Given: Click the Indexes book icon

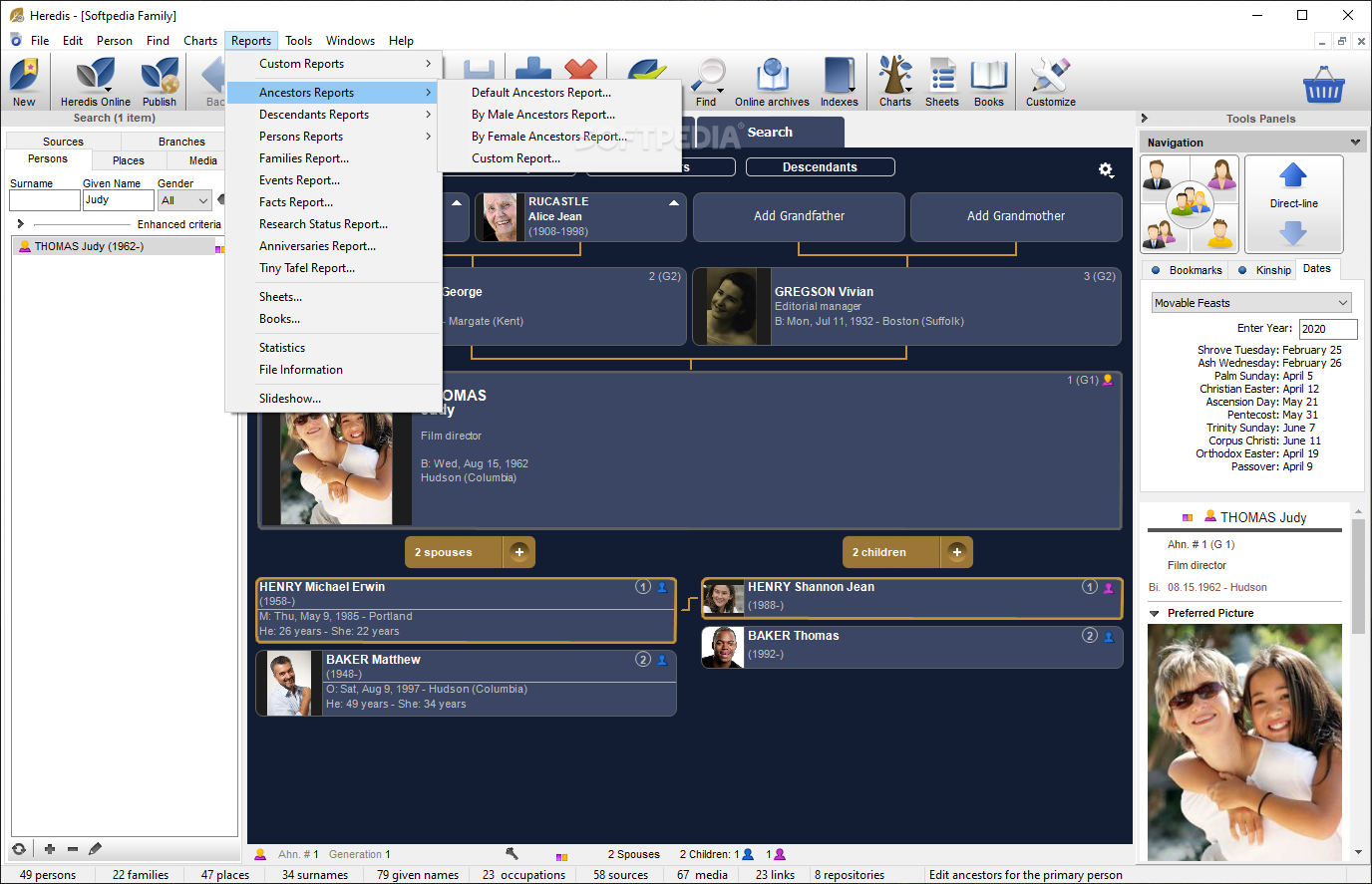Looking at the screenshot, I should coord(840,82).
